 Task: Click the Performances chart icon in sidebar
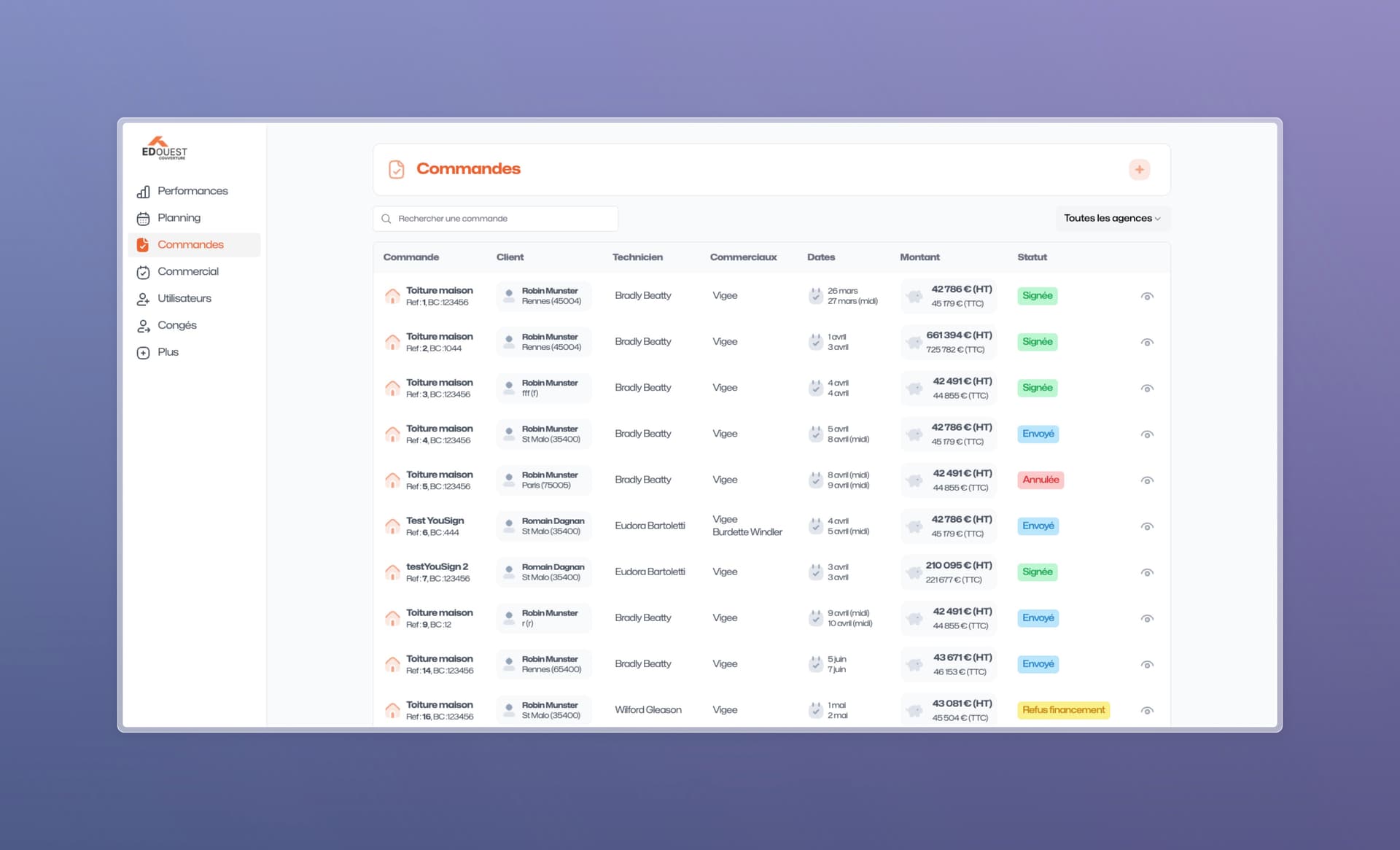coord(144,192)
